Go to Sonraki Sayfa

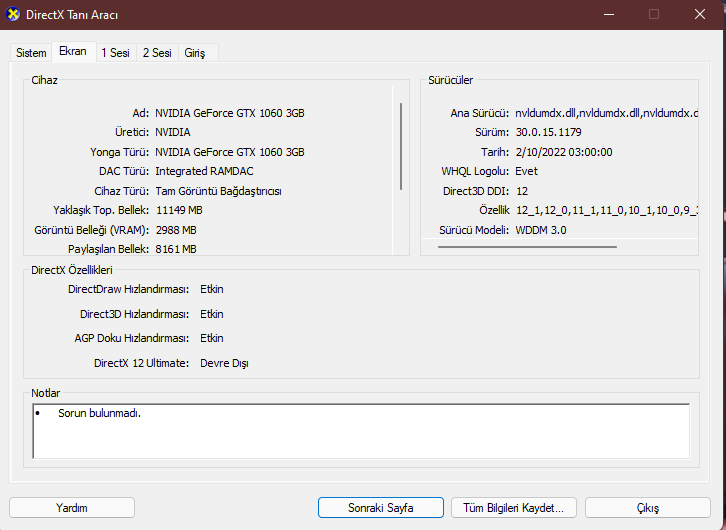point(381,508)
